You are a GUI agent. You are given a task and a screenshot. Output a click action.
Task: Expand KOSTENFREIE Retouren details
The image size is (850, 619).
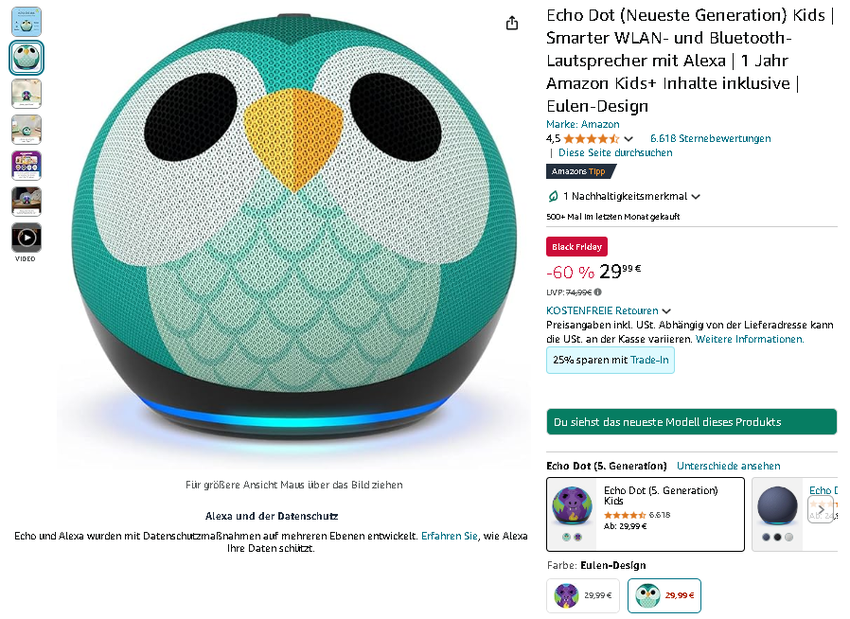pos(666,311)
